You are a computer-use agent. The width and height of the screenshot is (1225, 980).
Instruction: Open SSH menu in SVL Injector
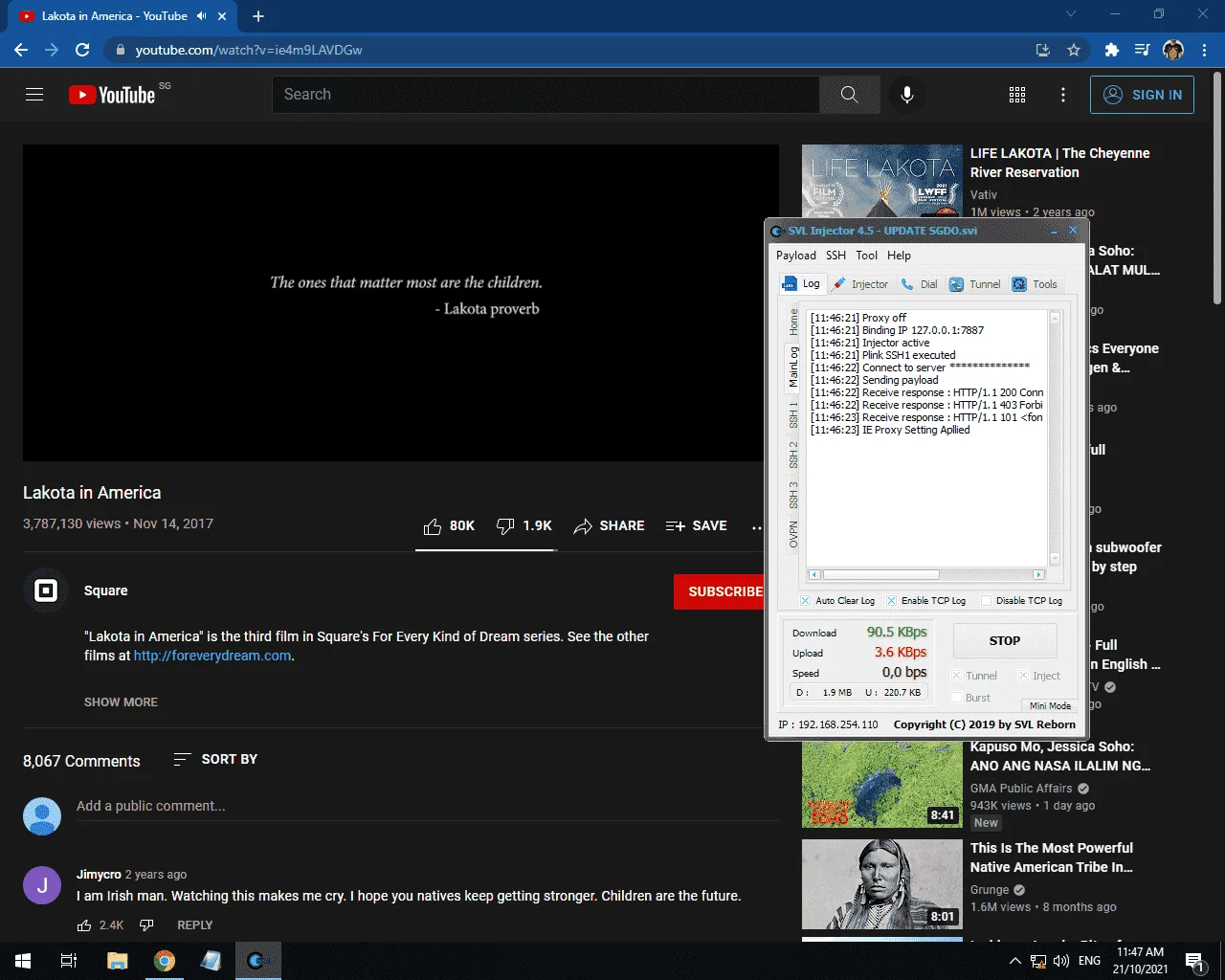[836, 256]
